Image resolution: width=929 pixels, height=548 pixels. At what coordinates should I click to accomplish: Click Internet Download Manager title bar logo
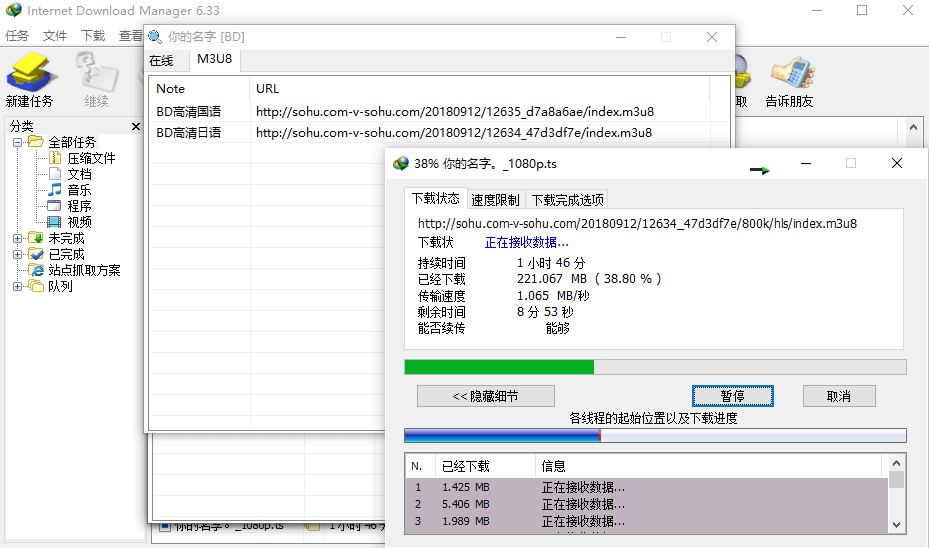[13, 10]
